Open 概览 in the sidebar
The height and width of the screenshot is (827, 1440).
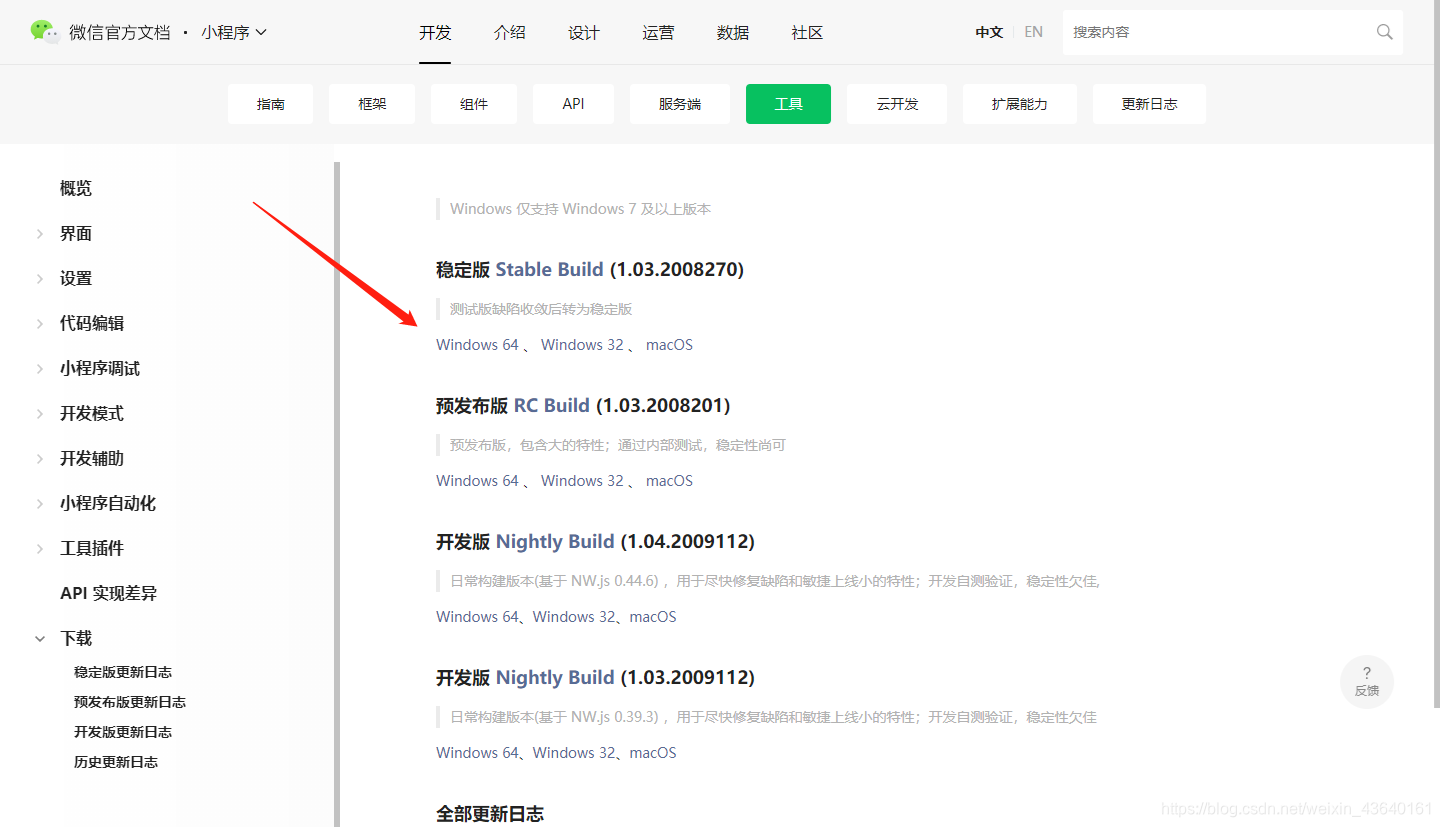click(76, 188)
